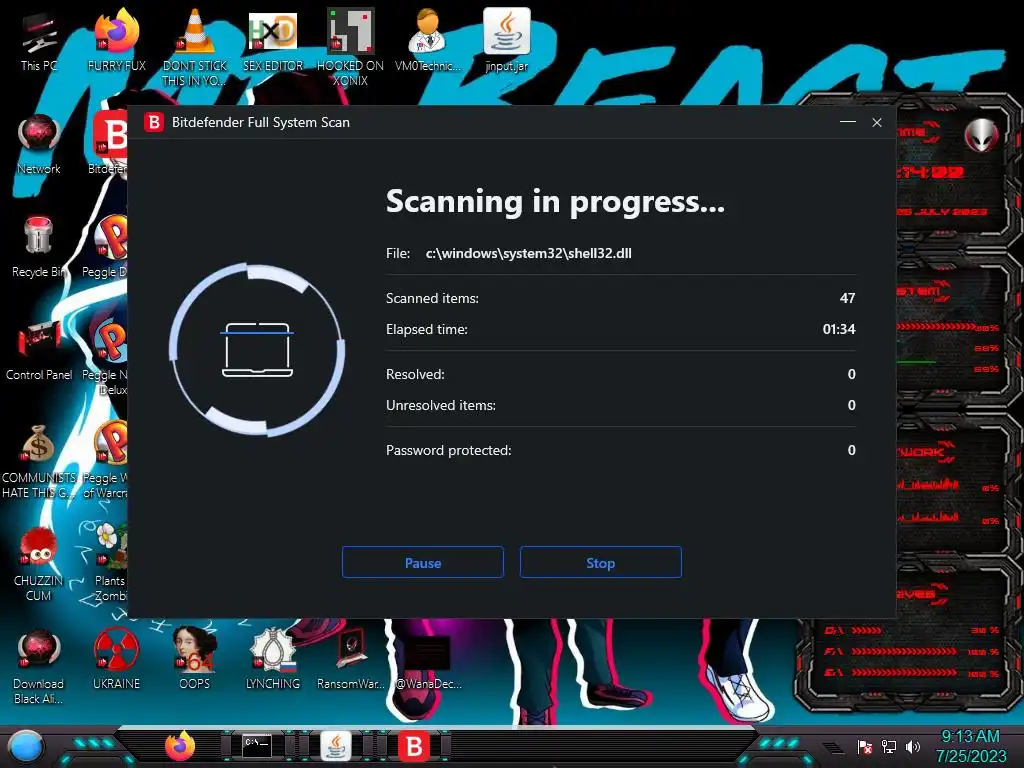
Task: Click the elapsed time value 01:34
Action: [839, 329]
